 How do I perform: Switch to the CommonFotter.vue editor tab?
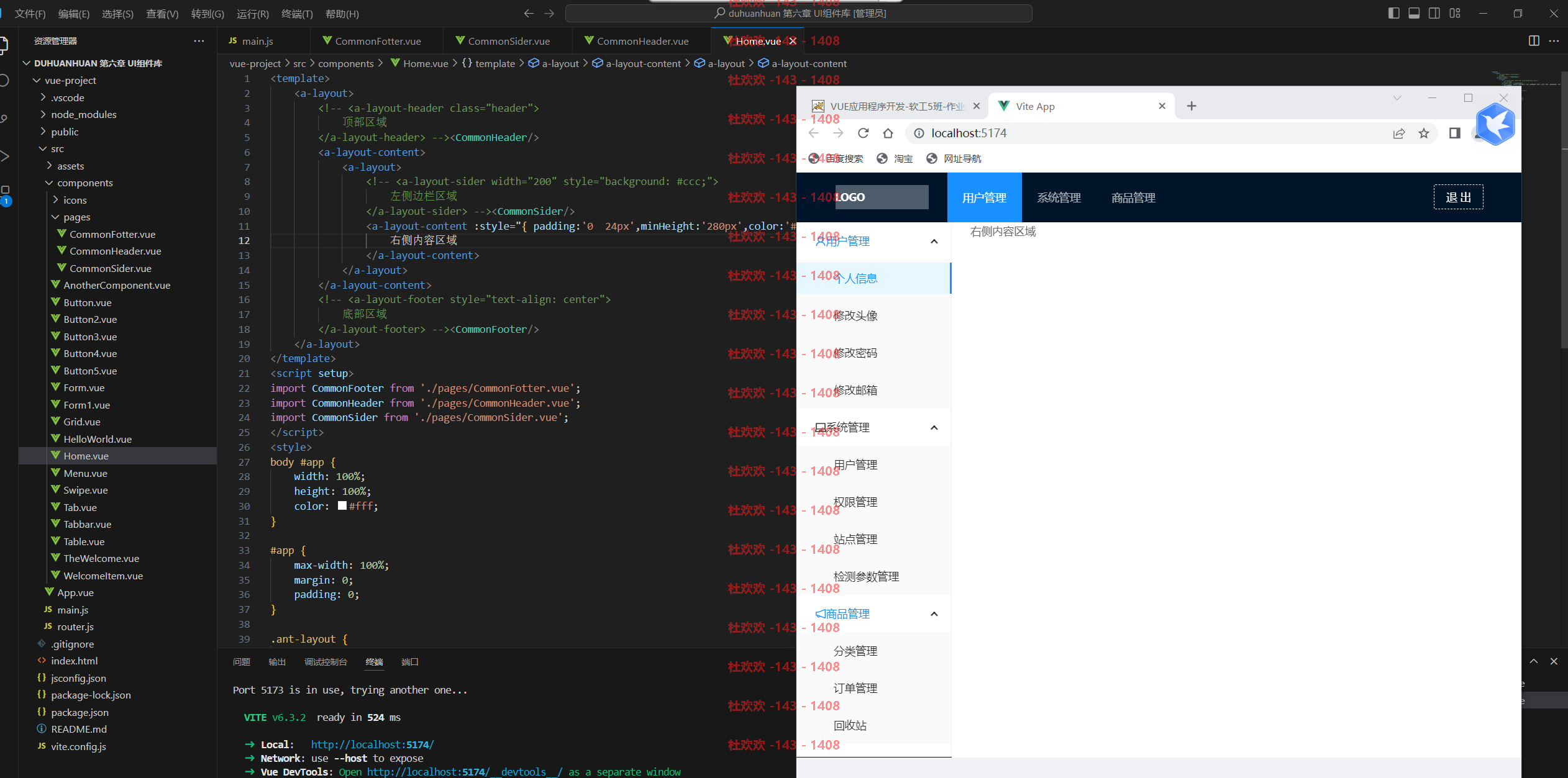tap(377, 41)
